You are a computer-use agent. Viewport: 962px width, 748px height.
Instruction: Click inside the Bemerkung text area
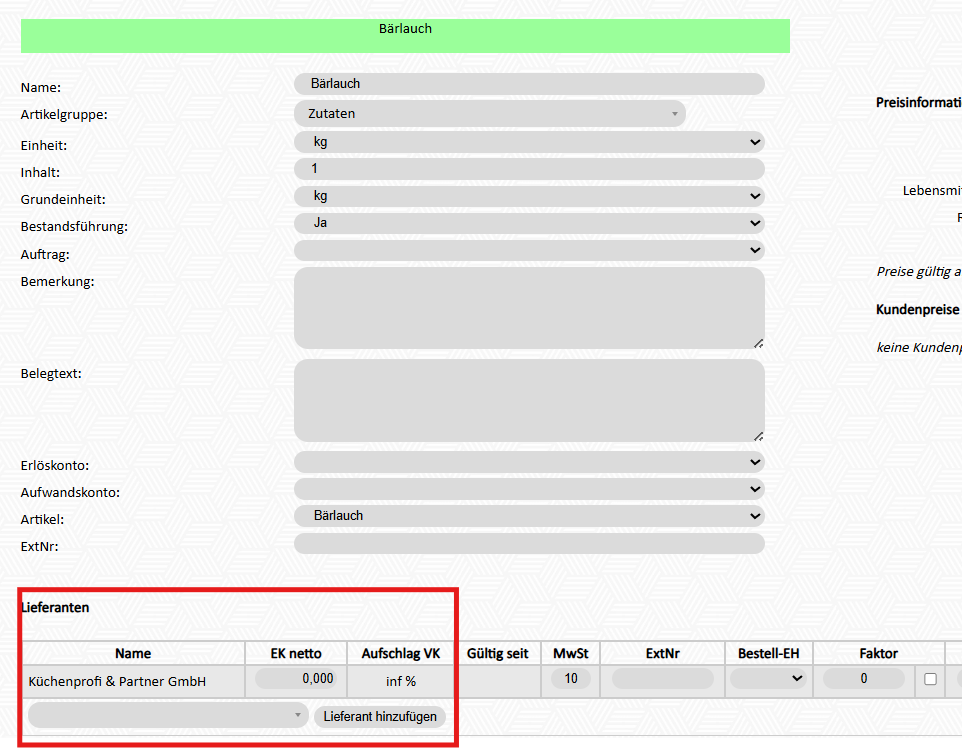(x=529, y=308)
